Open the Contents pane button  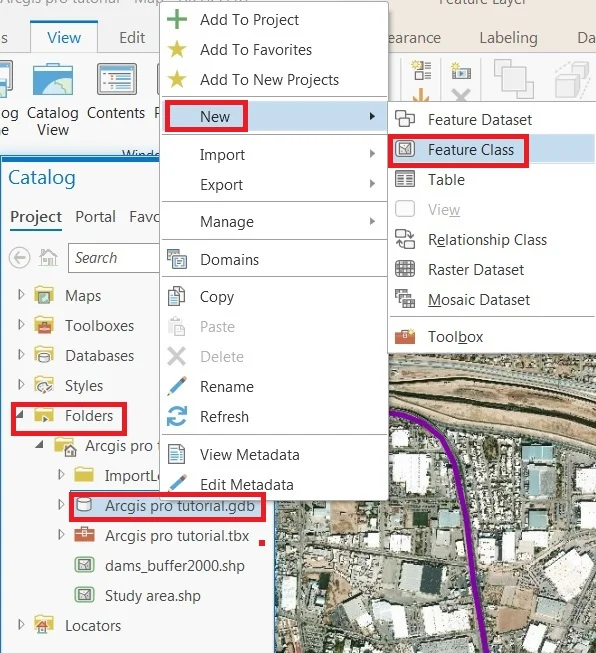tap(116, 92)
